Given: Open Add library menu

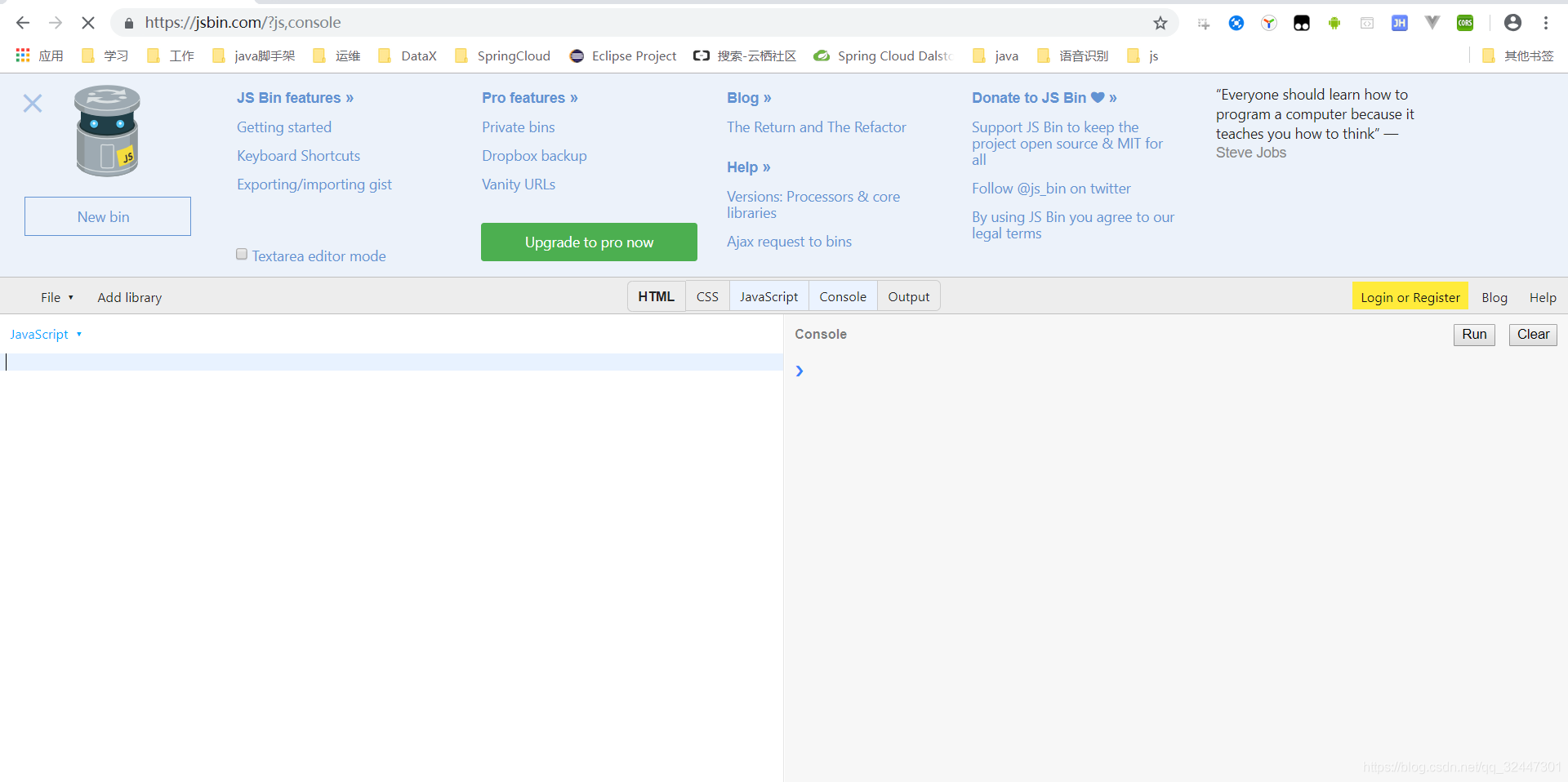Looking at the screenshot, I should (x=130, y=297).
